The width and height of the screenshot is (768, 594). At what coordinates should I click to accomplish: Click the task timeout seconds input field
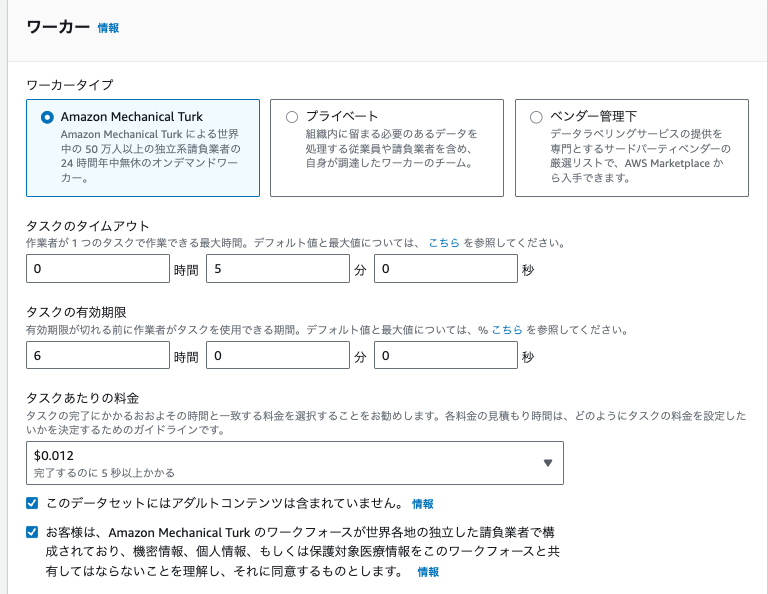tap(446, 268)
